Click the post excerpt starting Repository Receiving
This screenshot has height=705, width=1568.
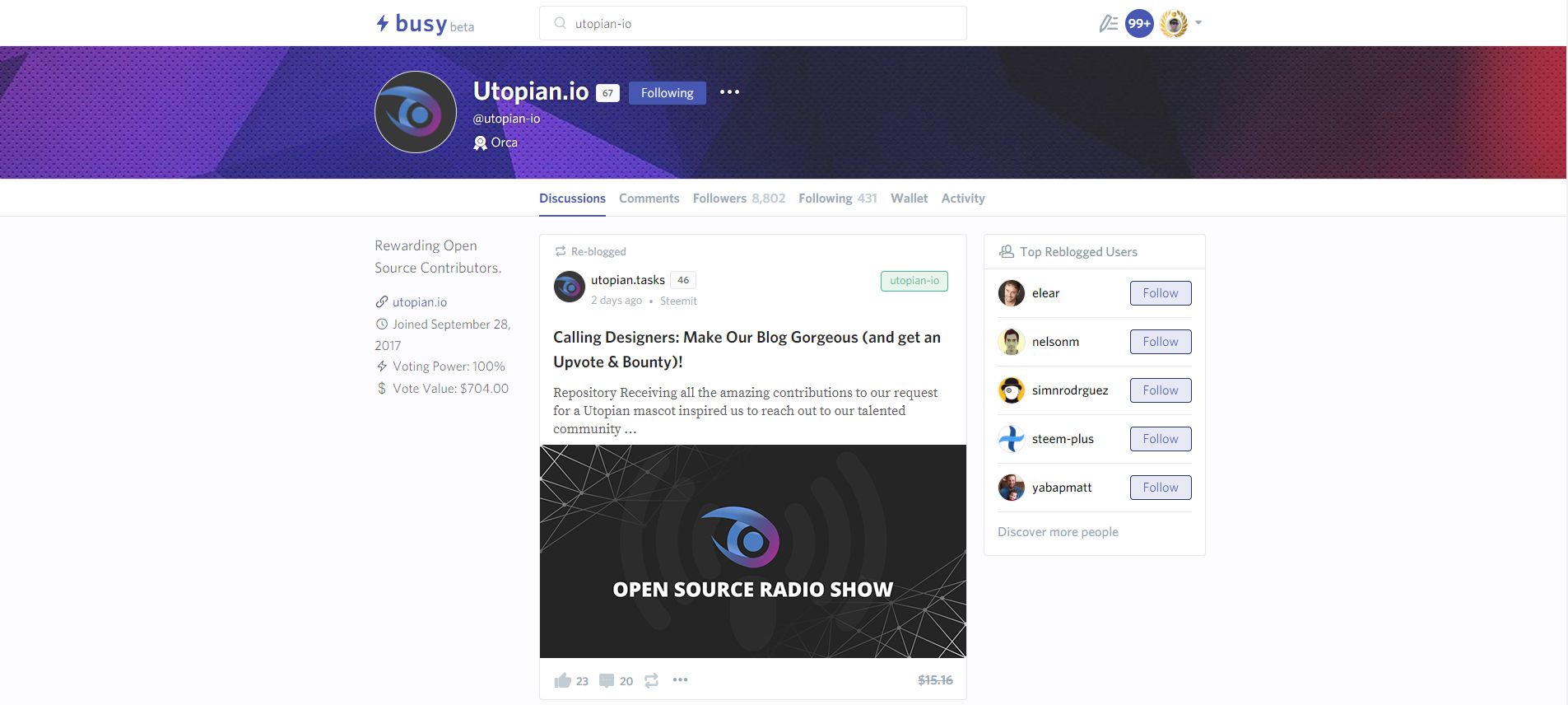(745, 410)
